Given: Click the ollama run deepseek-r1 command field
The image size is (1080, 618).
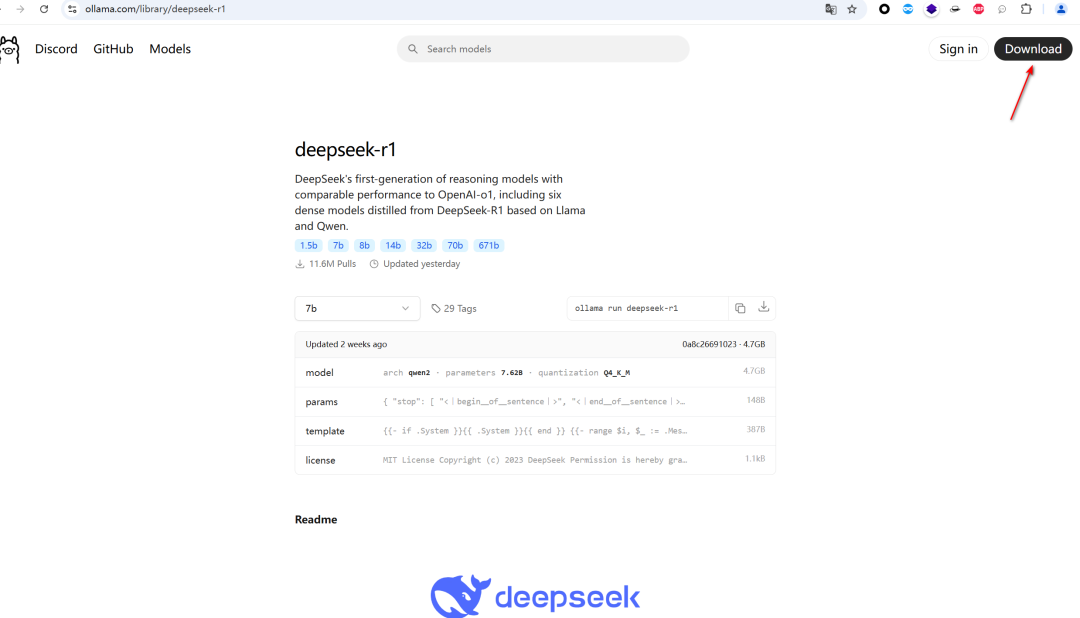Looking at the screenshot, I should click(x=647, y=308).
